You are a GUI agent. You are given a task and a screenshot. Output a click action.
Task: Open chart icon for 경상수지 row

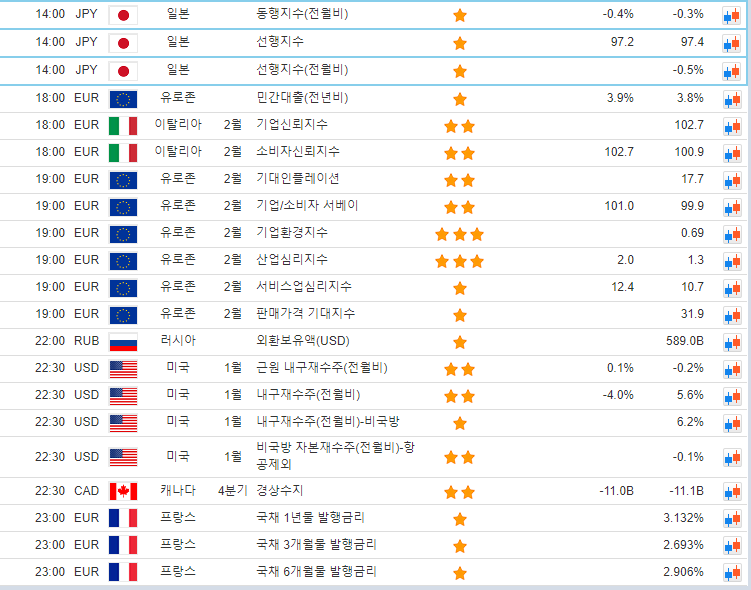click(730, 492)
